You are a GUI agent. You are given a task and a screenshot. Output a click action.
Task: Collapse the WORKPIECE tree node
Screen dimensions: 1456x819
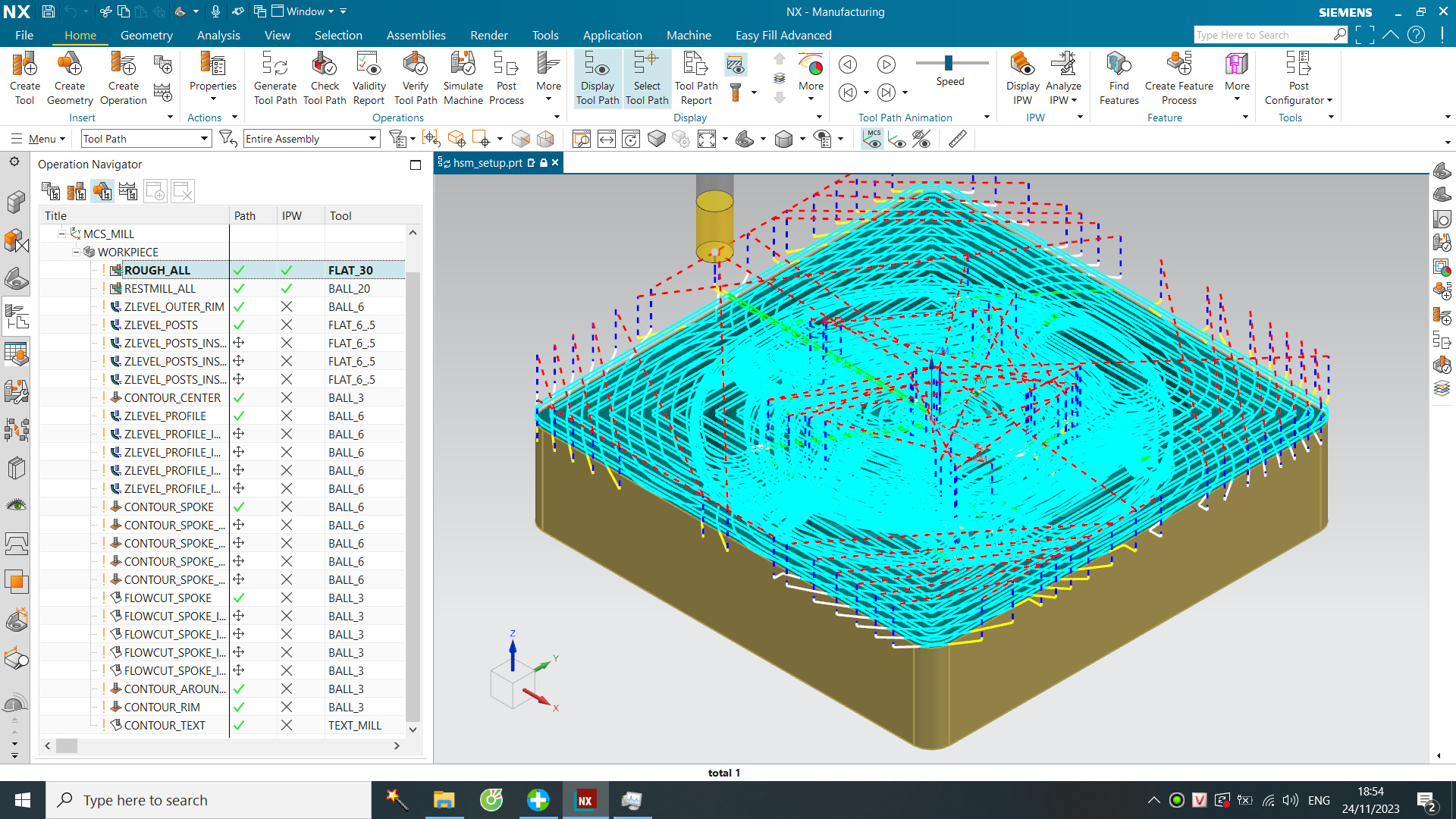coord(77,252)
